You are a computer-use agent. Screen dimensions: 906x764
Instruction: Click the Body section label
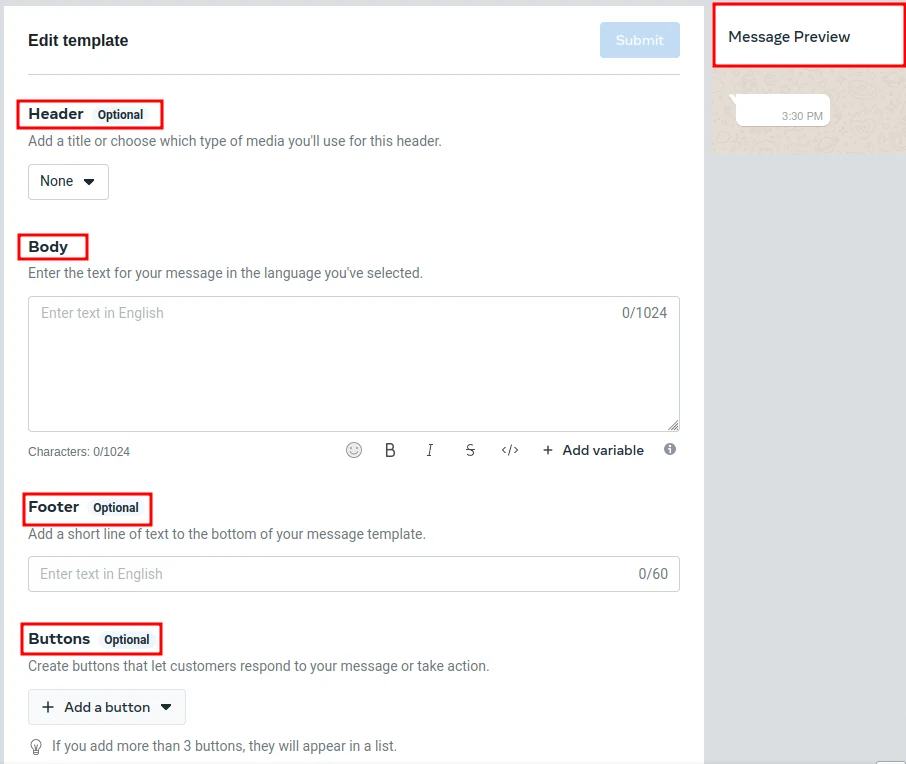[x=48, y=247]
